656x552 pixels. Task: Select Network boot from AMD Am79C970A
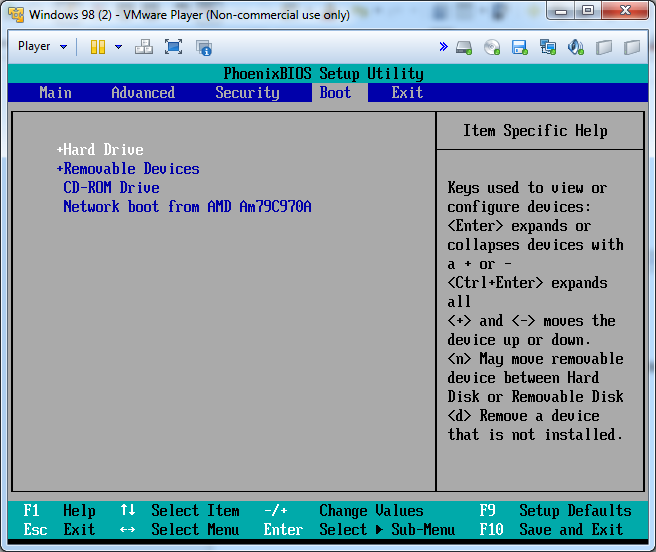click(x=187, y=207)
